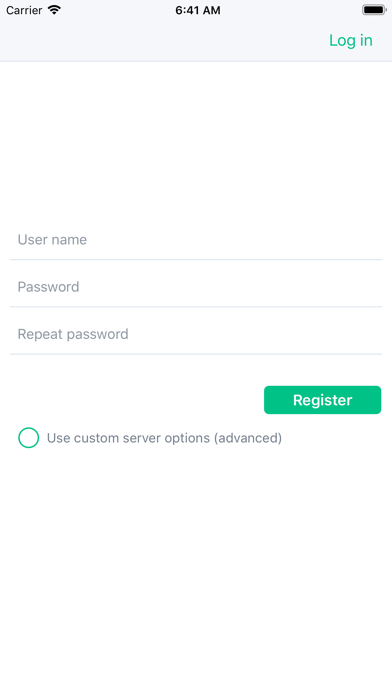Click the '(advanced)' word in server option
Screen dimensions: 392x696
[x=248, y=438]
